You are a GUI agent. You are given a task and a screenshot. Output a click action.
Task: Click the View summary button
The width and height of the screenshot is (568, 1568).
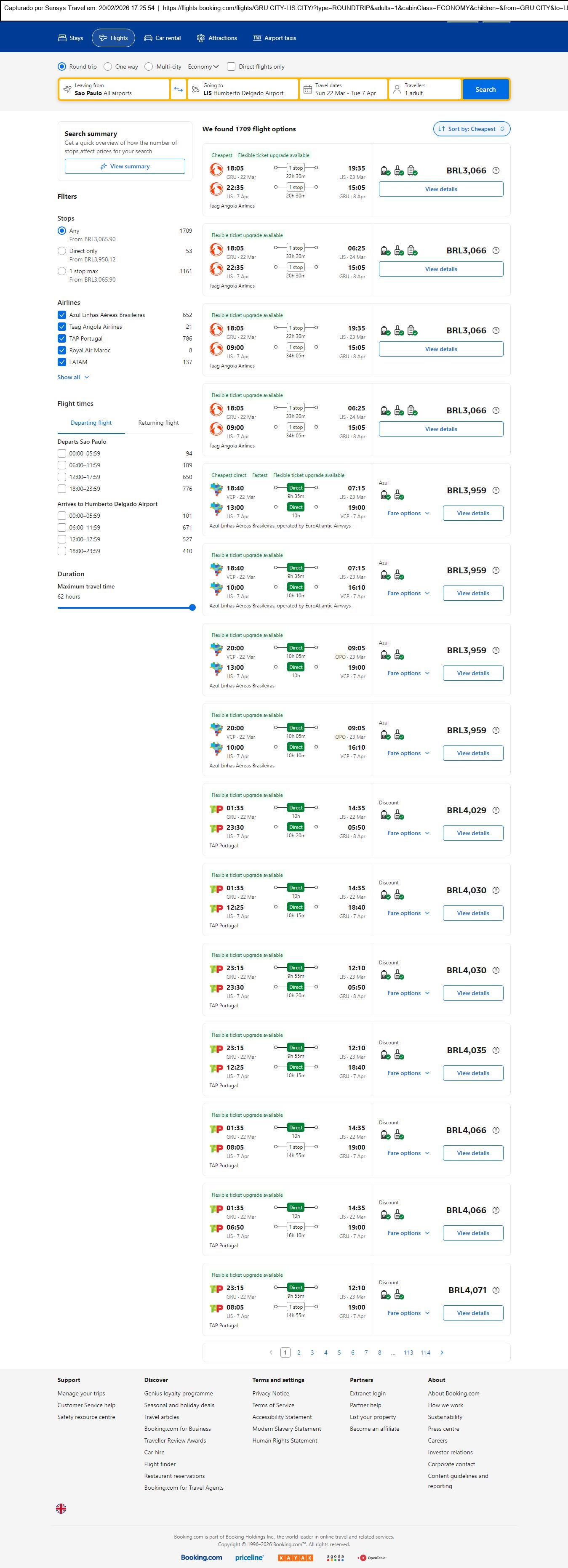coord(125,166)
